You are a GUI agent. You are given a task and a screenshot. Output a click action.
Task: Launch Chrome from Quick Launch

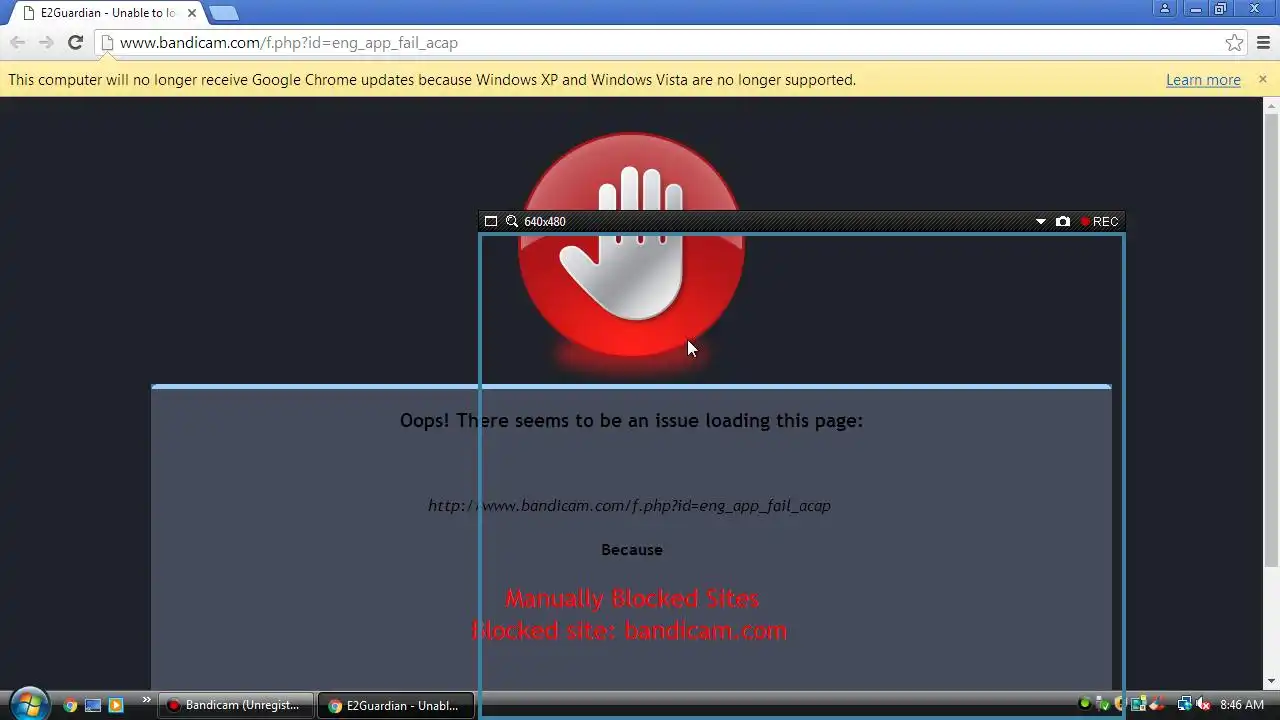(70, 705)
